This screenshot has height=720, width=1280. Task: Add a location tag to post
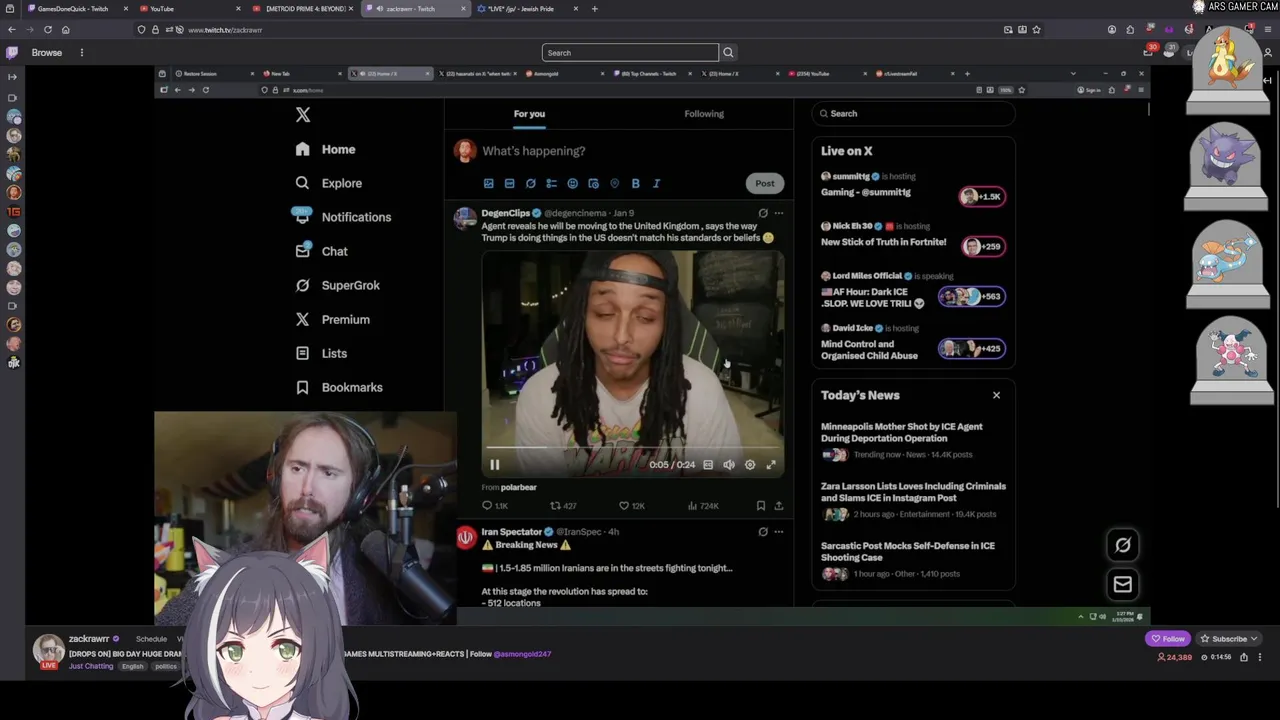coord(614,184)
